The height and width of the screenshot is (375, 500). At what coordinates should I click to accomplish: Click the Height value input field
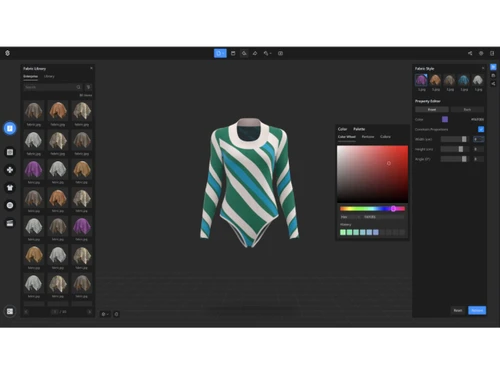(x=479, y=149)
